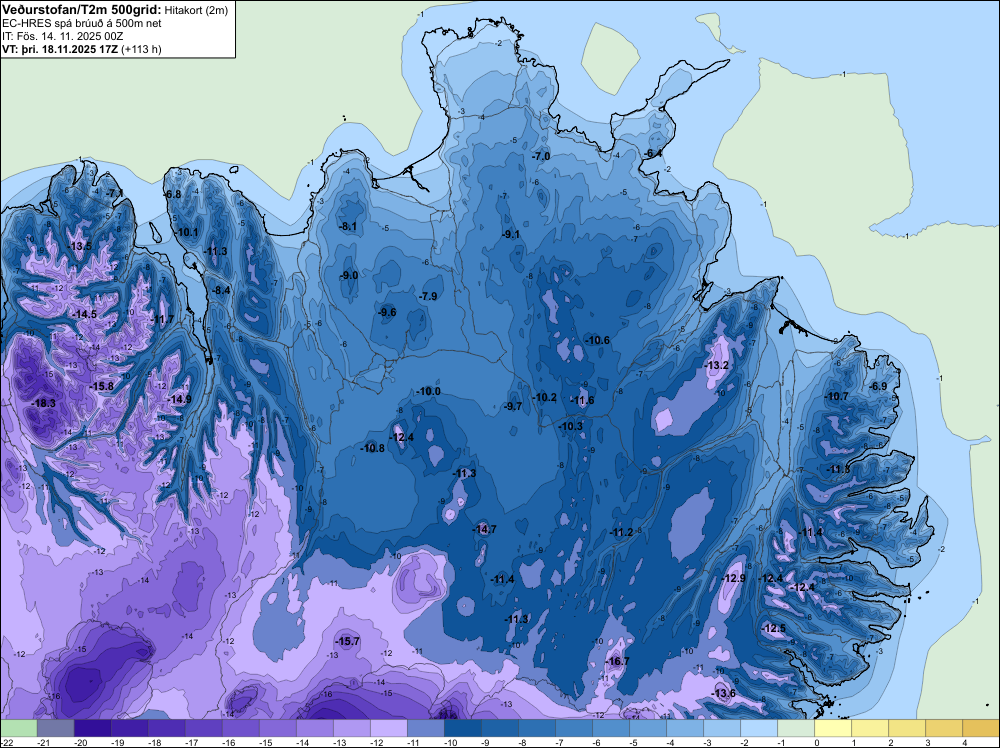Viewport: 1000px width, 748px height.
Task: Click the -13.2 temperature value
Action: tap(716, 365)
